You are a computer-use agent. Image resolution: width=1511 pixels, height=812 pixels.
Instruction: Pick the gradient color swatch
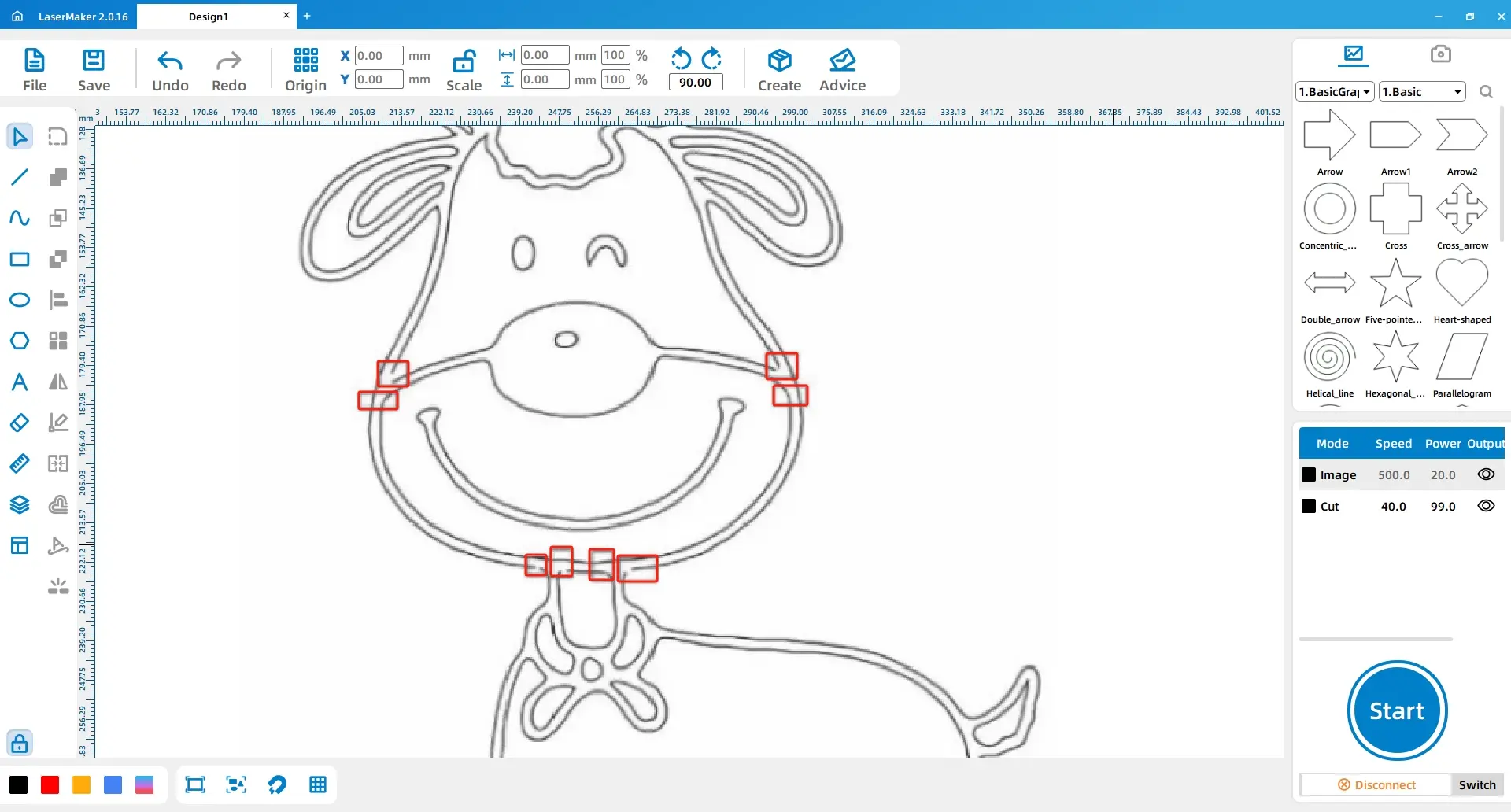(144, 784)
